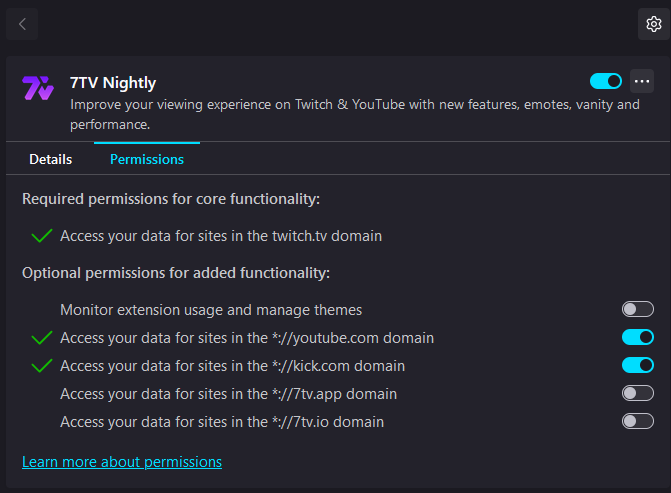The width and height of the screenshot is (671, 493).
Task: Click the *://7tv.io domain permission label
Action: [x=222, y=422]
